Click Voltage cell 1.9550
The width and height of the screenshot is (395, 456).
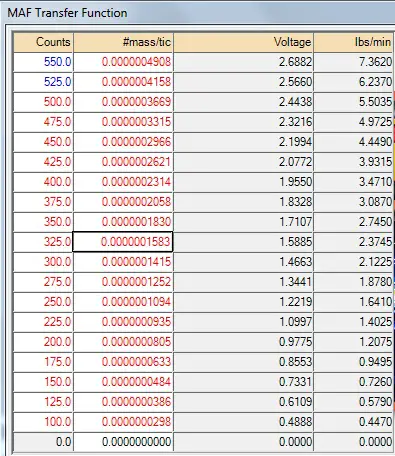(x=243, y=182)
